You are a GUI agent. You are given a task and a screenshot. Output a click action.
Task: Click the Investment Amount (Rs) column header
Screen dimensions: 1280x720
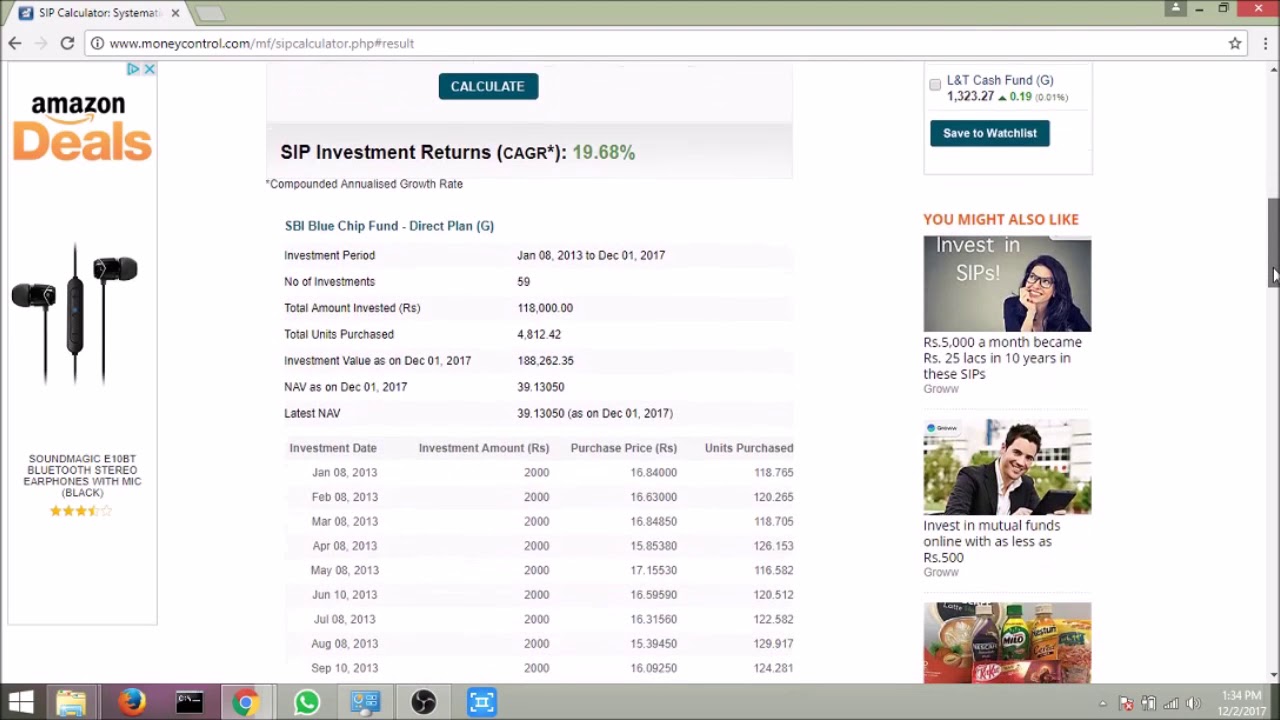pos(484,448)
